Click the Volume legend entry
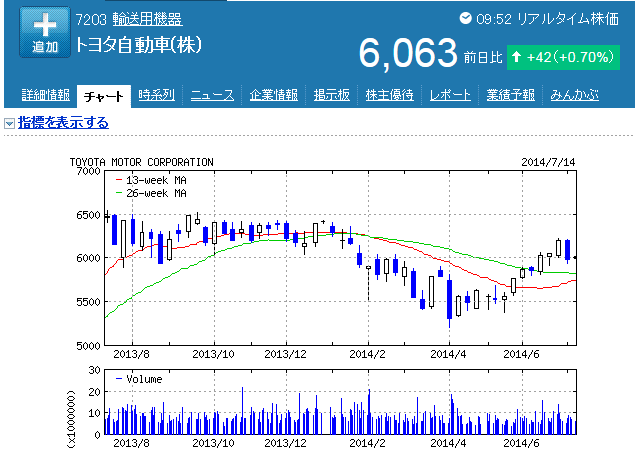The height and width of the screenshot is (451, 635). pos(139,379)
